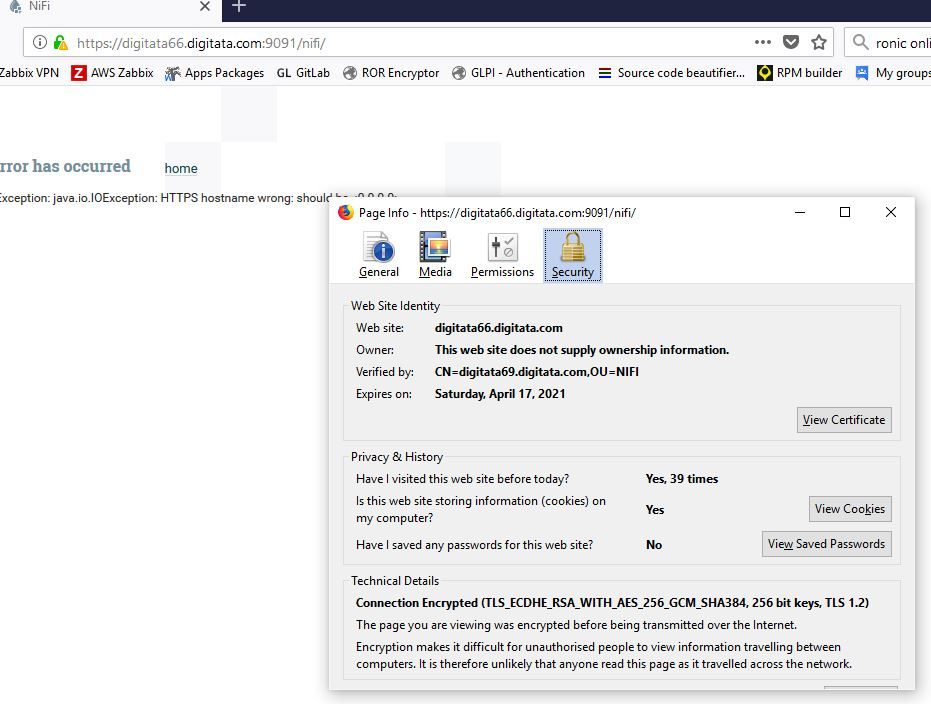Screen dimensions: 931x704
Task: Select the Verified by CN=digitata69 text
Action: coord(536,372)
